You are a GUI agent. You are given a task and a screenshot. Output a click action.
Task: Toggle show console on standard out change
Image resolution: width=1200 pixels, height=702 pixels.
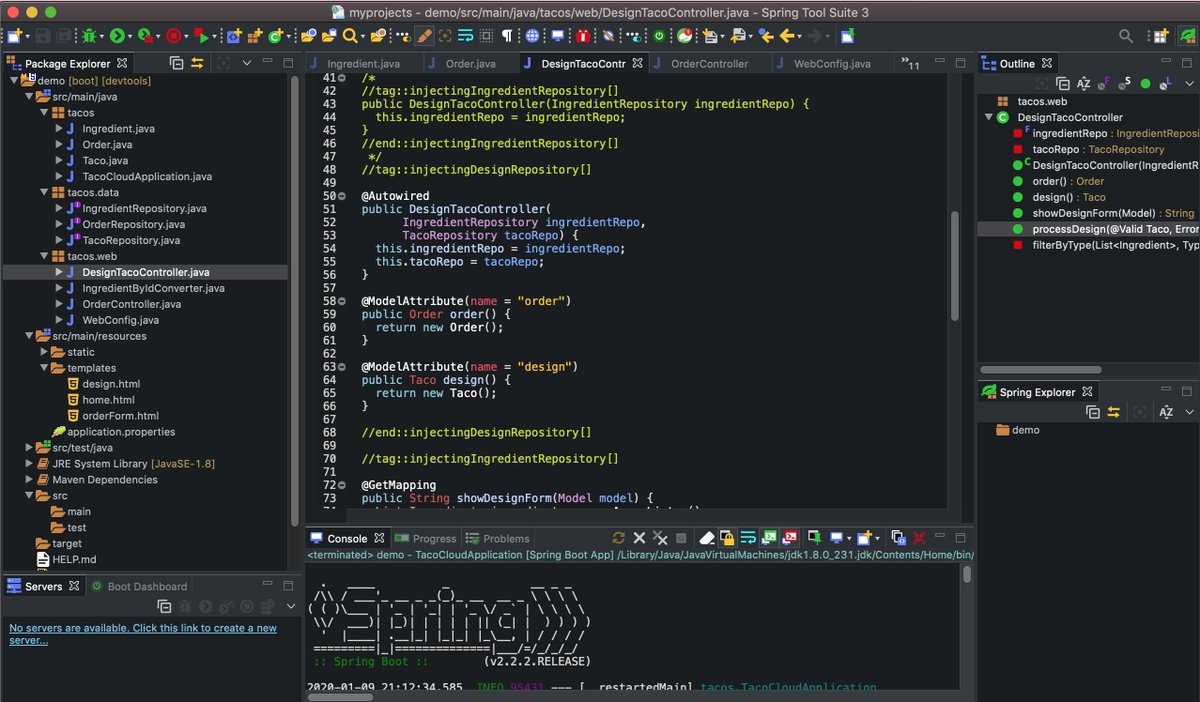[768, 538]
